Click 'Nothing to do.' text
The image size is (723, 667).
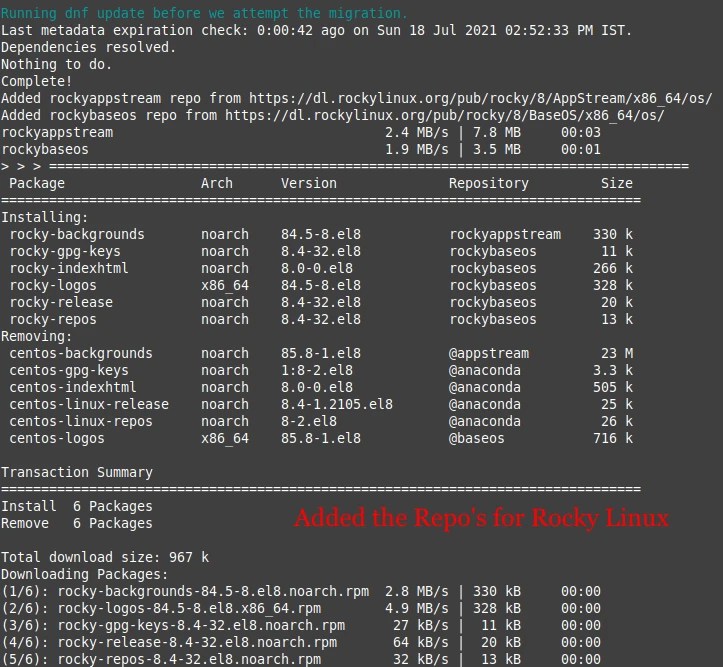(56, 65)
